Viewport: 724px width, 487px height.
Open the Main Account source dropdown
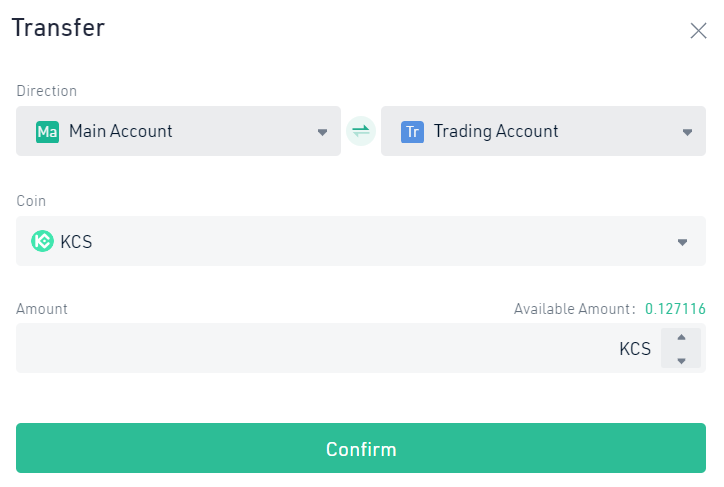pyautogui.click(x=178, y=131)
